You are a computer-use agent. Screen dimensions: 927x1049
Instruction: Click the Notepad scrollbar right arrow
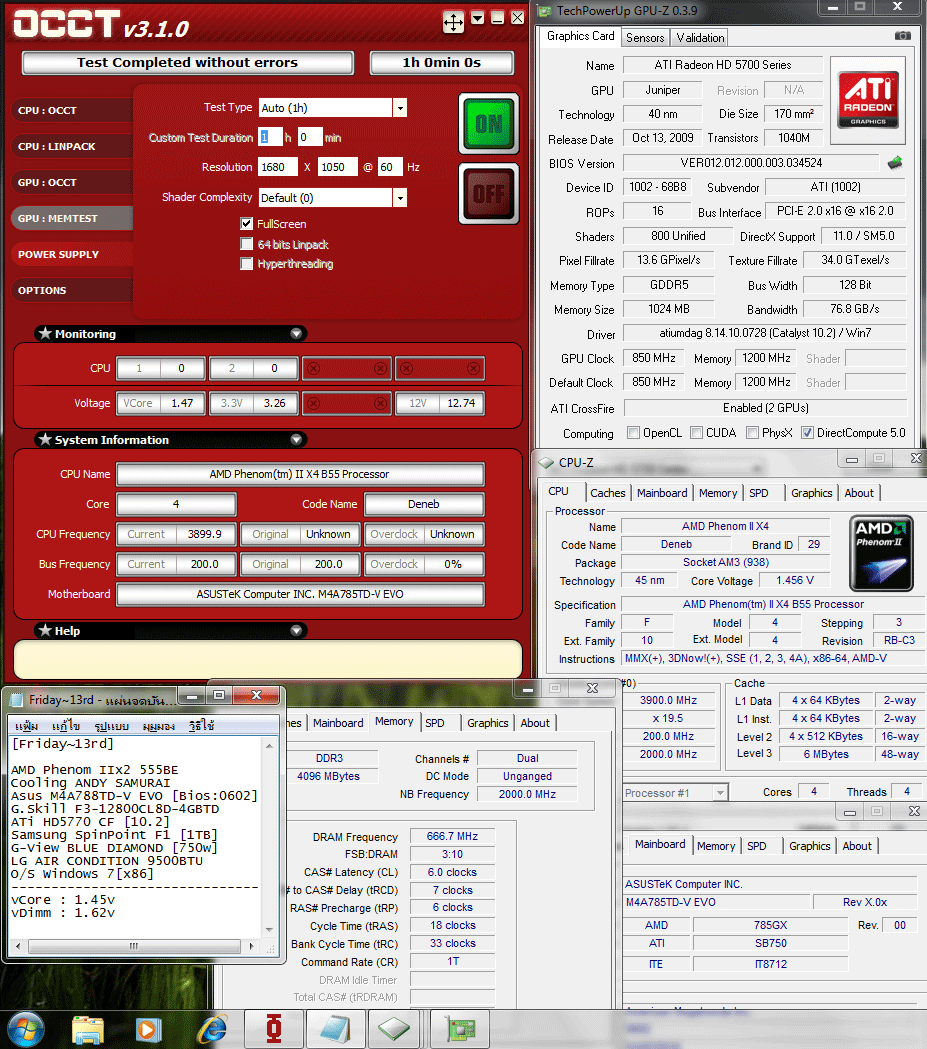click(251, 946)
